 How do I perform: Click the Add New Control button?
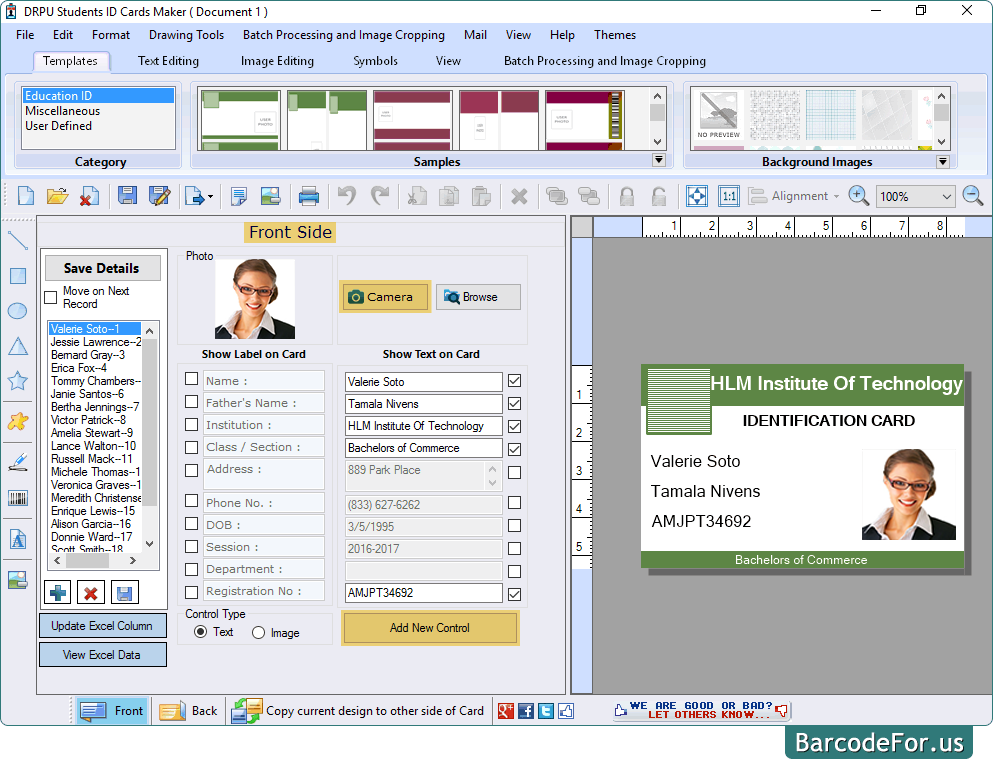tap(430, 628)
